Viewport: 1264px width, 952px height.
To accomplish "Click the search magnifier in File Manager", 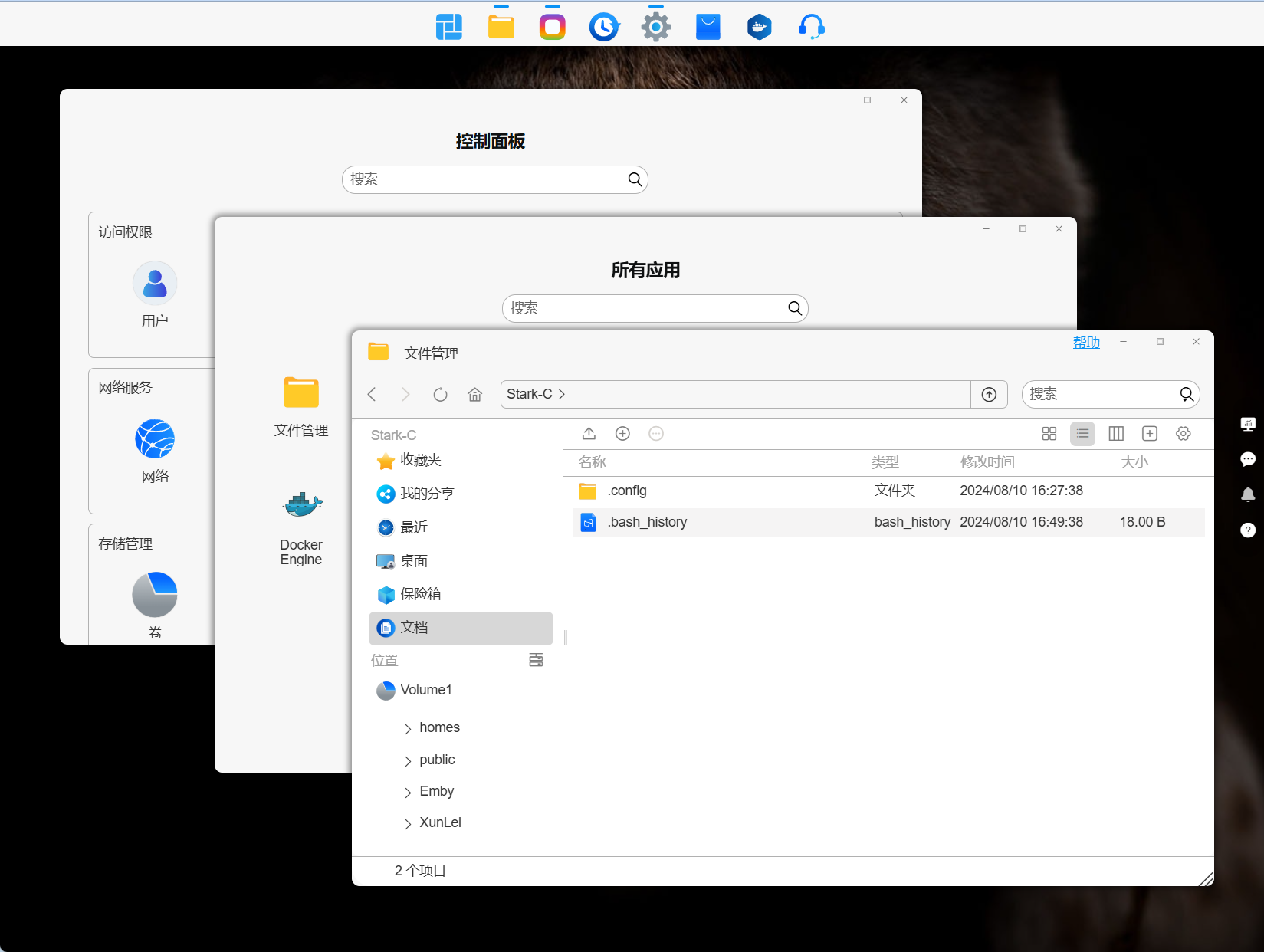I will (x=1187, y=394).
